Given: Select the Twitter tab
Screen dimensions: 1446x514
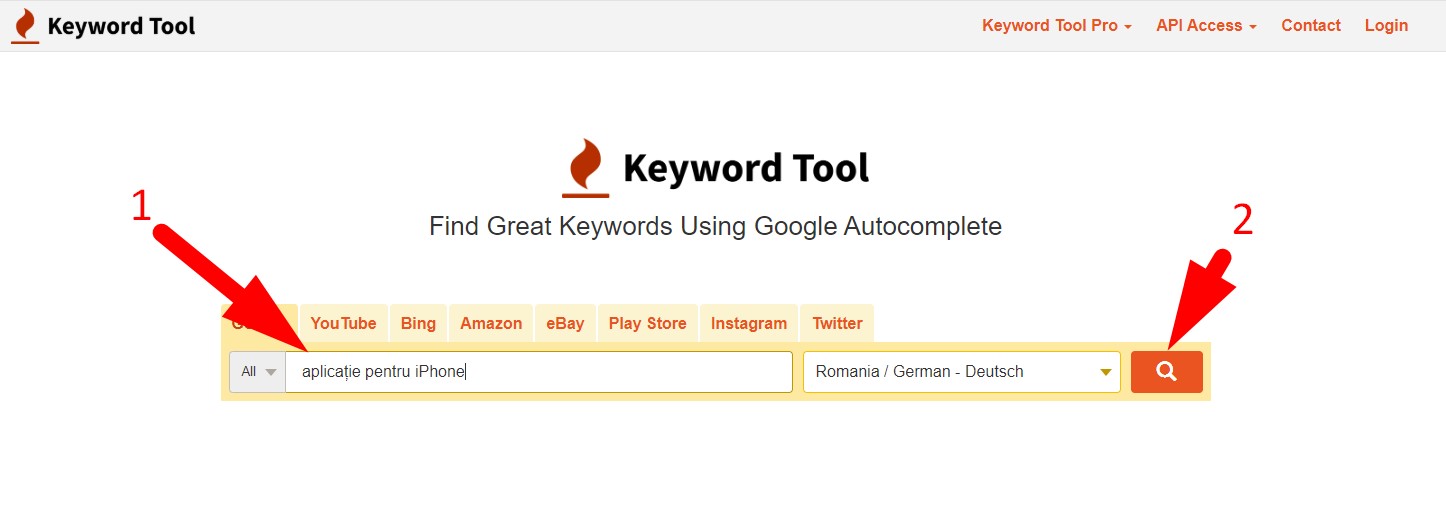Looking at the screenshot, I should [x=837, y=323].
